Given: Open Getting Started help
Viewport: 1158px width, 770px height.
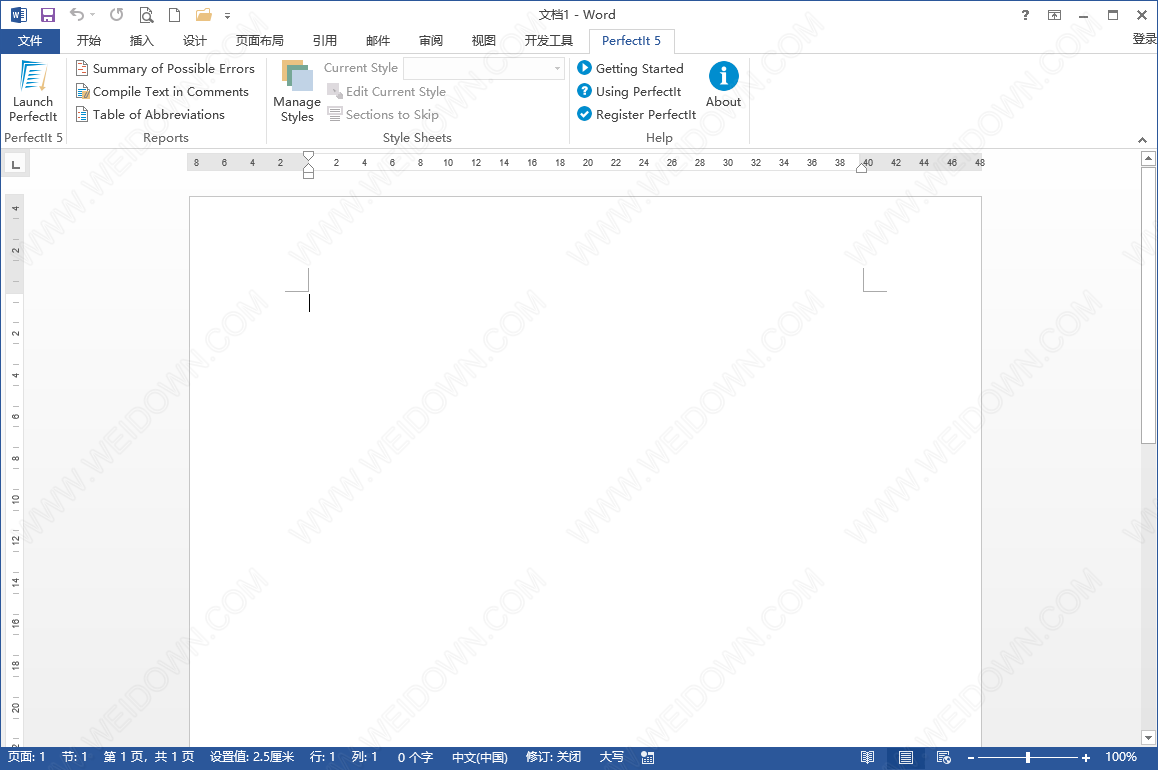Looking at the screenshot, I should point(631,69).
